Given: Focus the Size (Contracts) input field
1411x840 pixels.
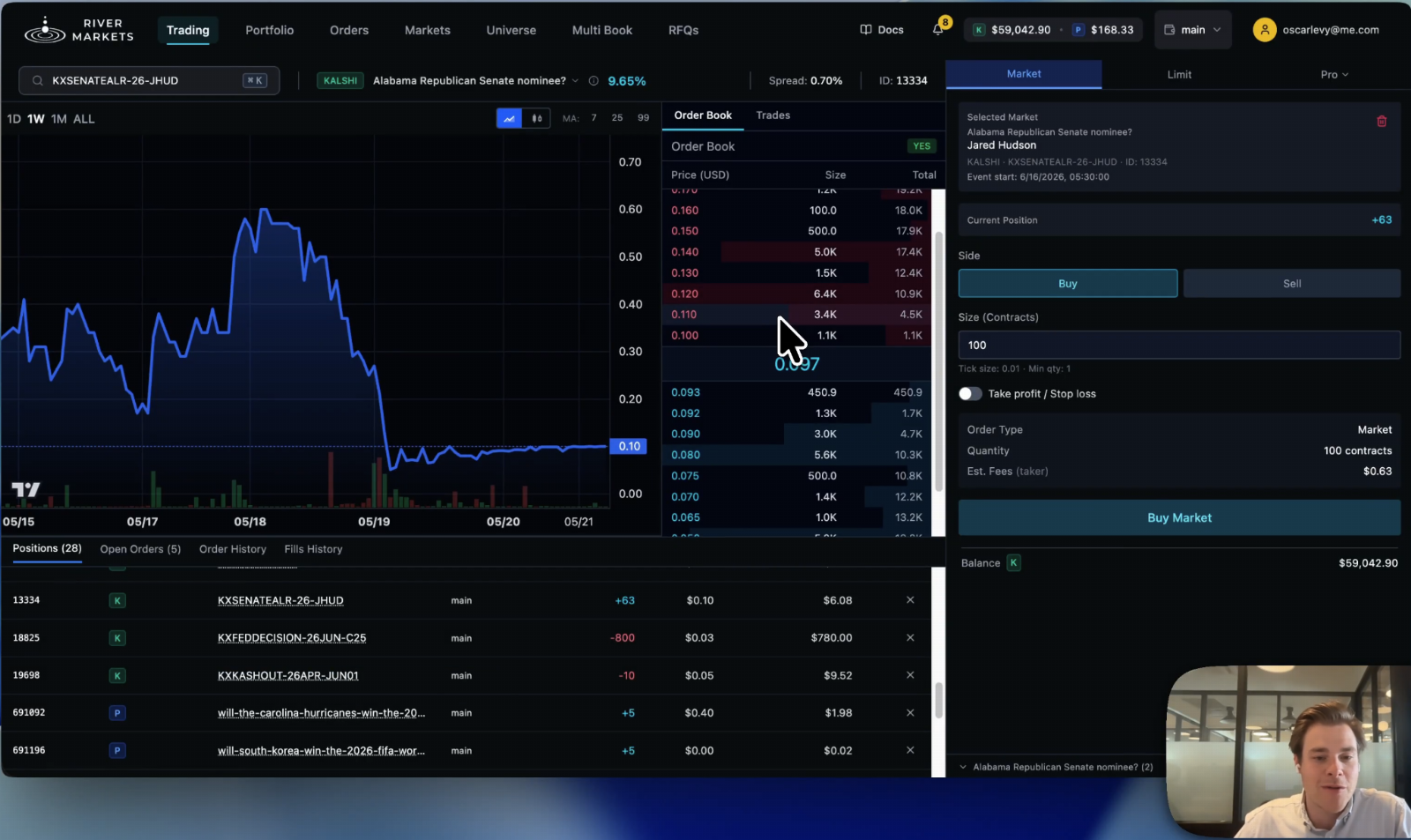Looking at the screenshot, I should (x=1179, y=345).
